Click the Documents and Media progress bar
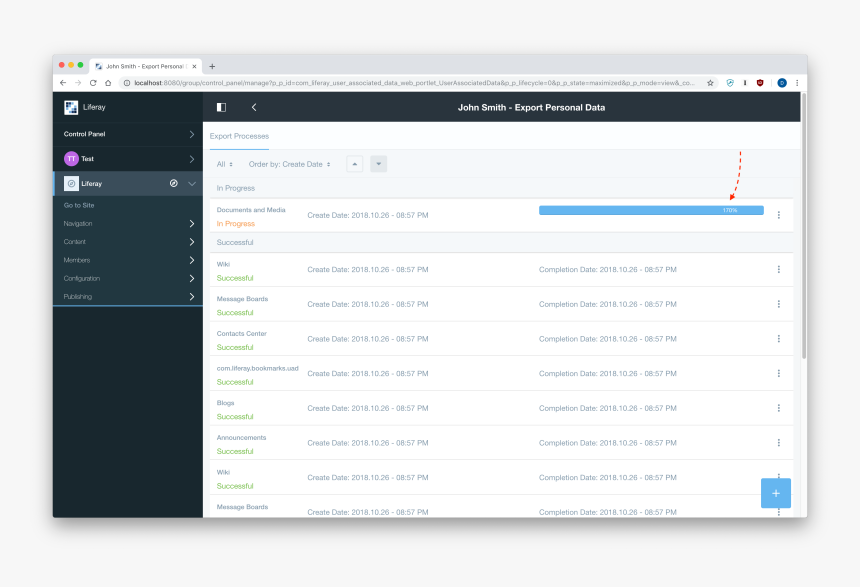This screenshot has height=587, width=860. point(651,210)
